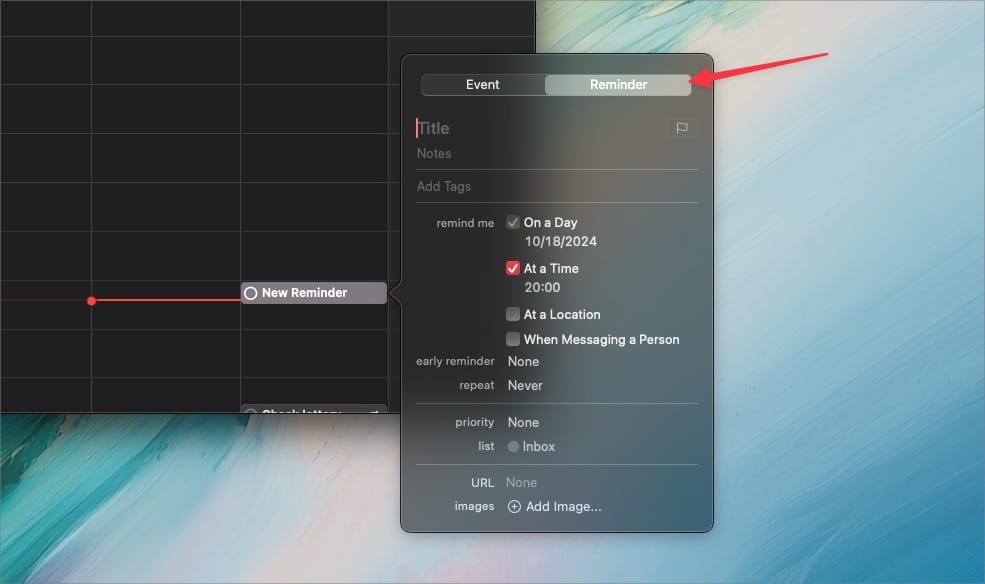Click the Inbox list color dot

coord(511,447)
